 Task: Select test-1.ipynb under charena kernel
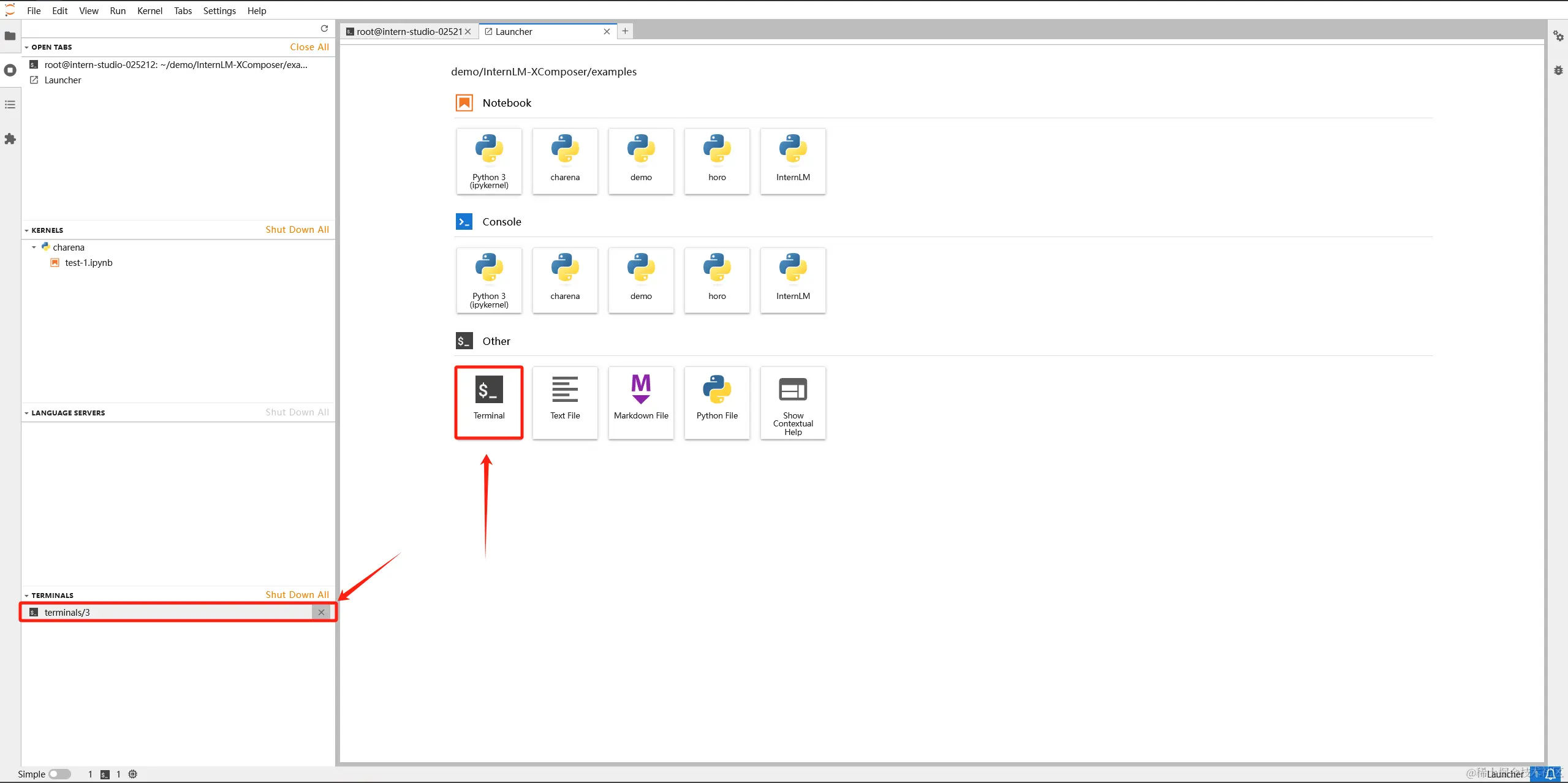[x=88, y=263]
